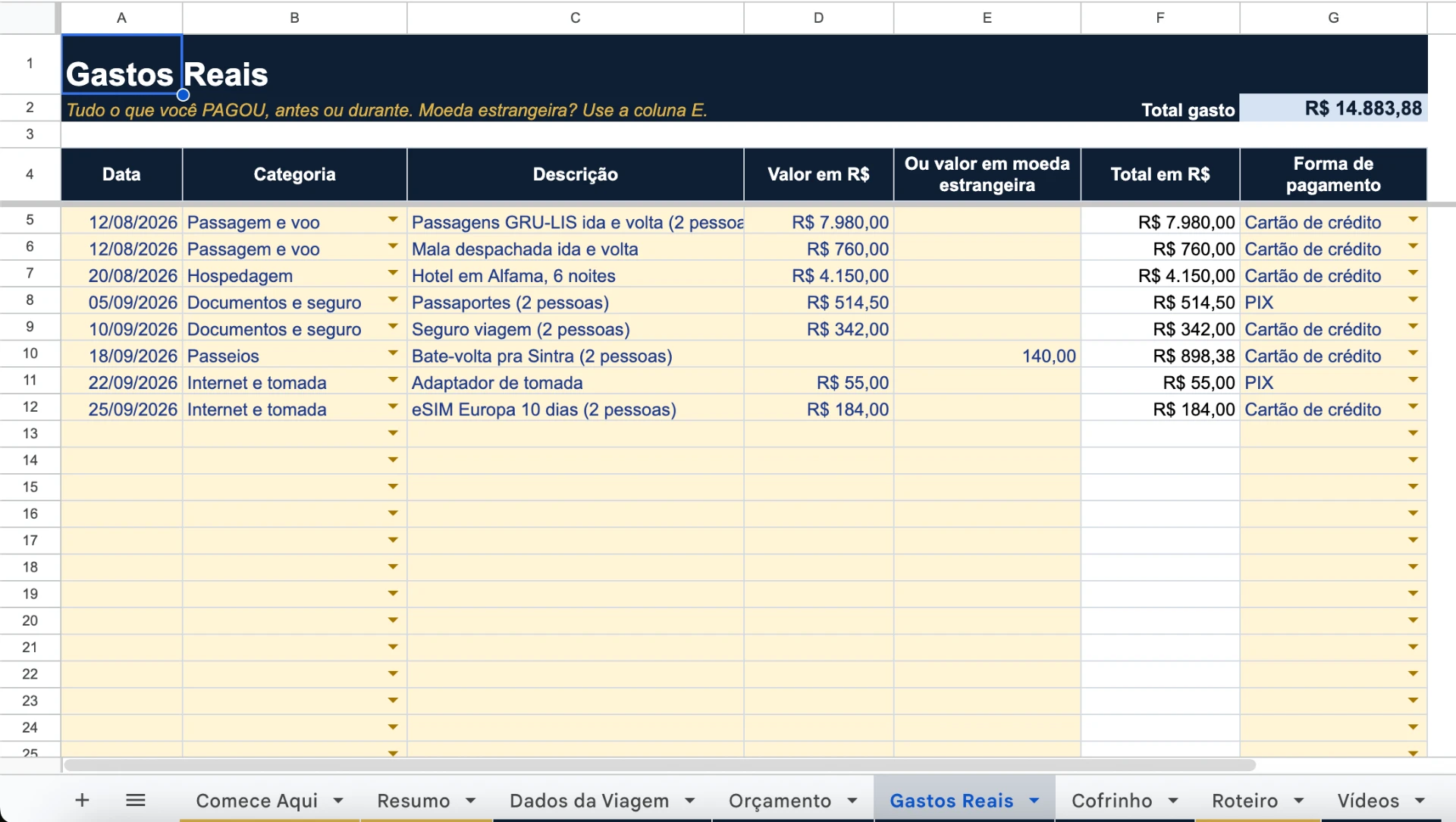1456x822 pixels.
Task: Click the horizontal scrollbar
Action: 660,765
